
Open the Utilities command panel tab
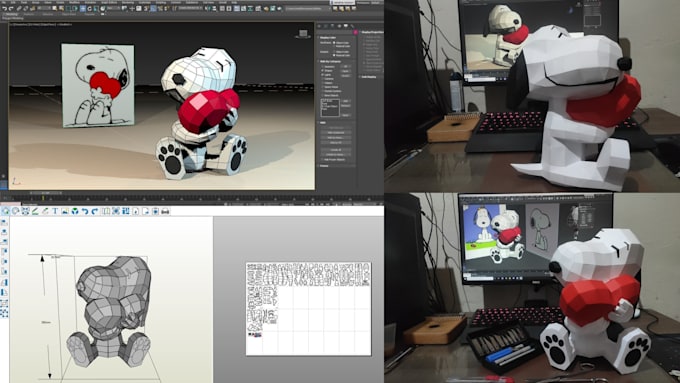352,26
